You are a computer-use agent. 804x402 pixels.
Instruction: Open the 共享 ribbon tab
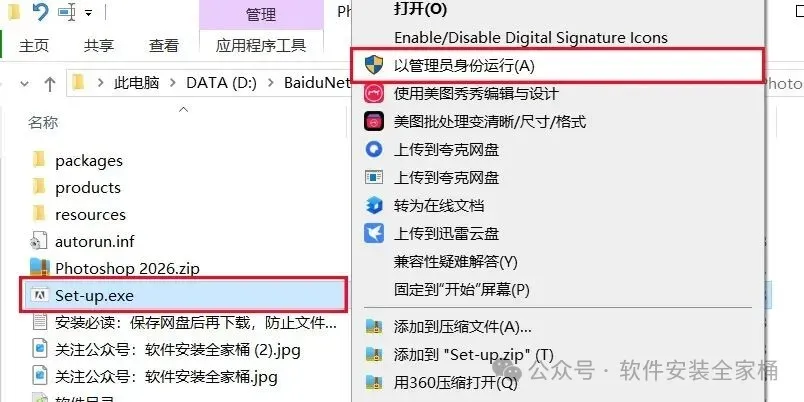click(98, 45)
